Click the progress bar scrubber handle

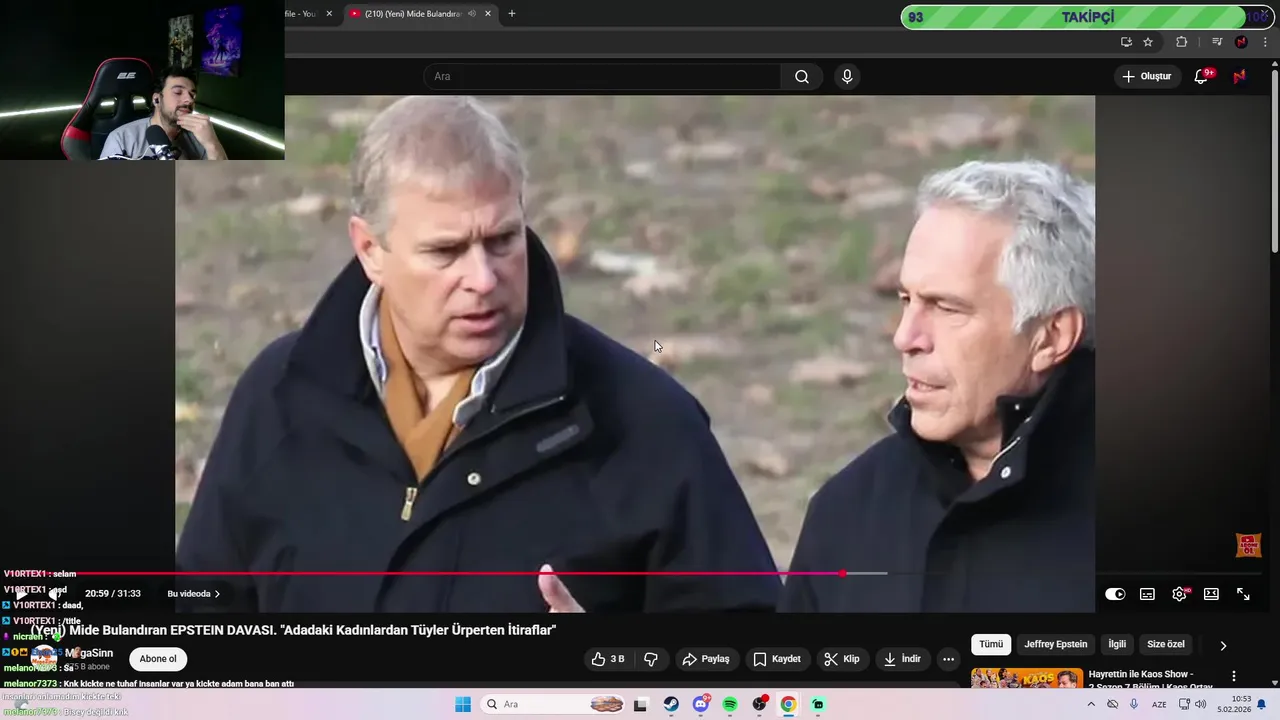[x=843, y=574]
